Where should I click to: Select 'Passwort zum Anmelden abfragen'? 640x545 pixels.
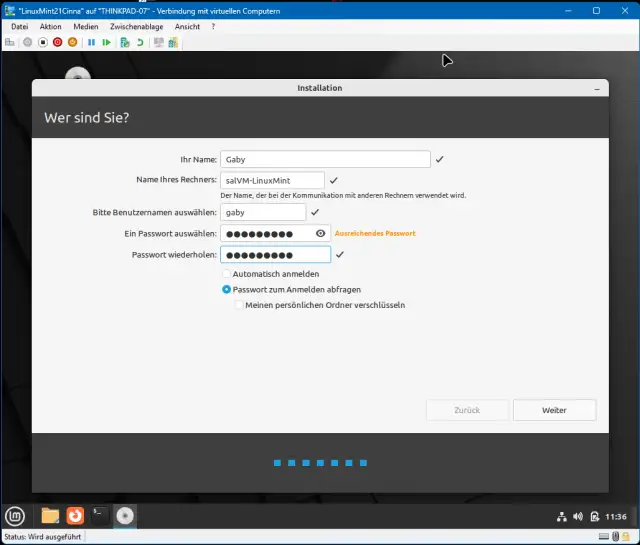(226, 289)
